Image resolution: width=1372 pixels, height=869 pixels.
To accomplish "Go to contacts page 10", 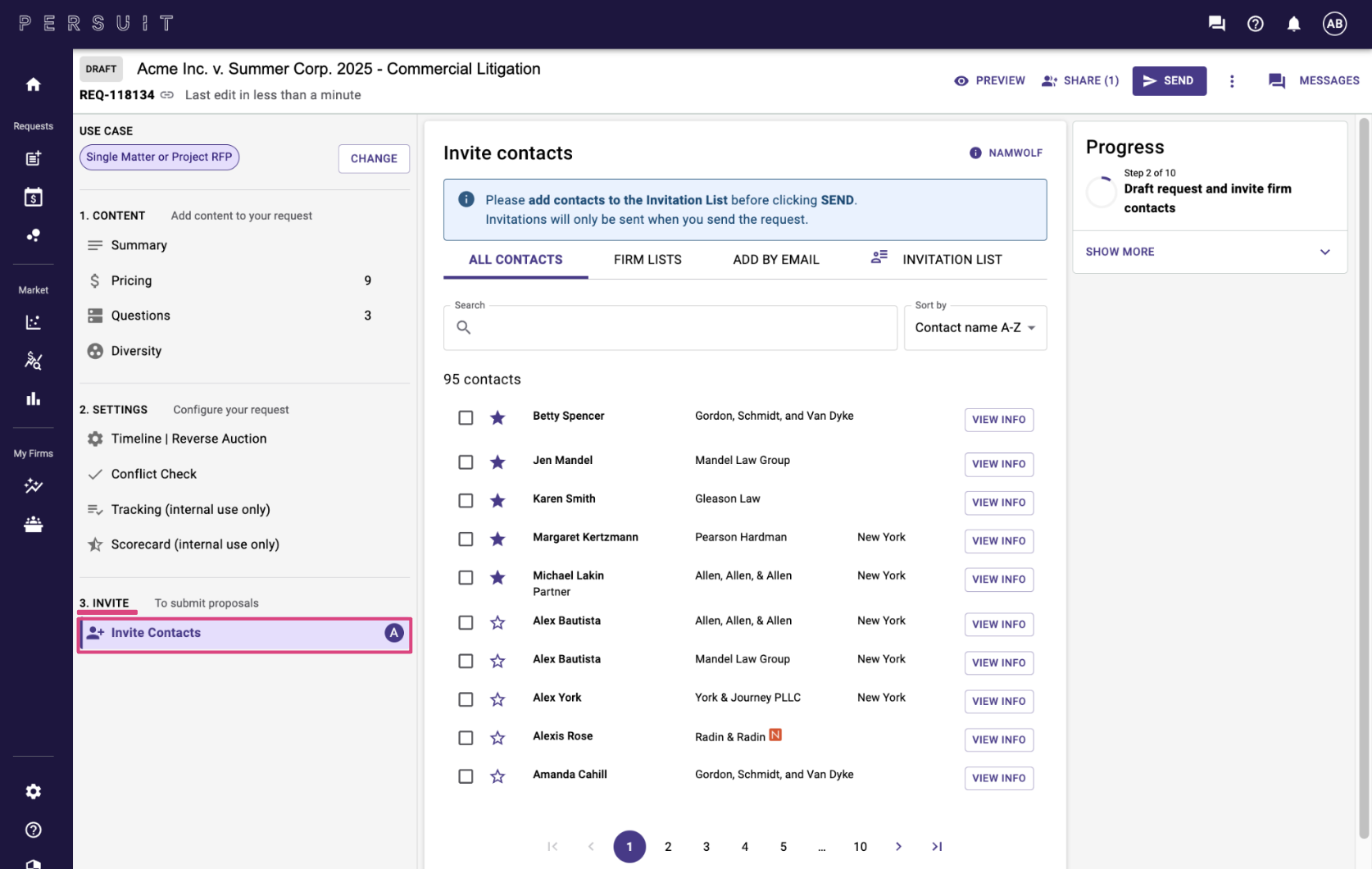I will click(860, 847).
